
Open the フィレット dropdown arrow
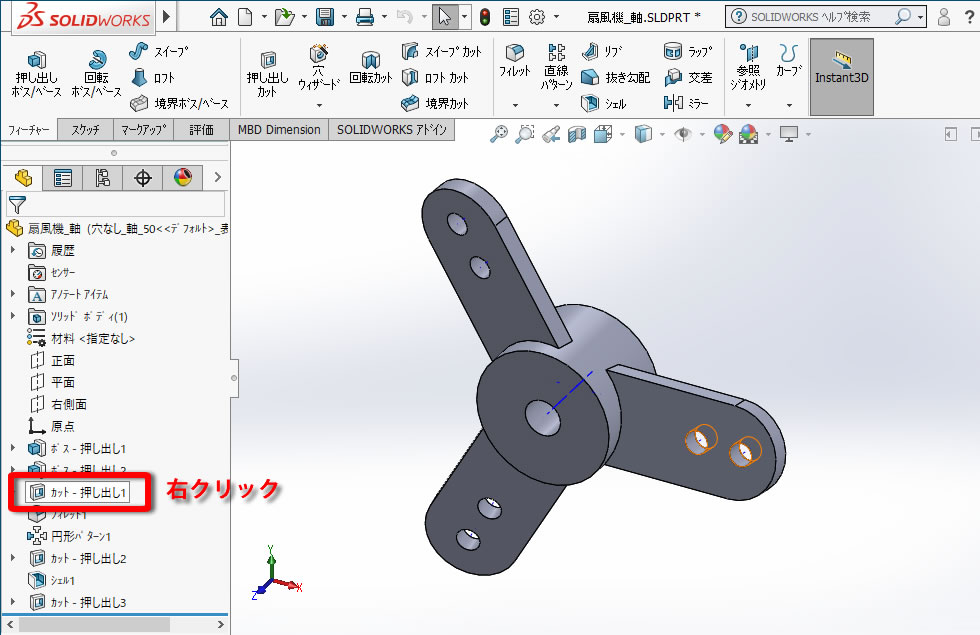click(515, 105)
